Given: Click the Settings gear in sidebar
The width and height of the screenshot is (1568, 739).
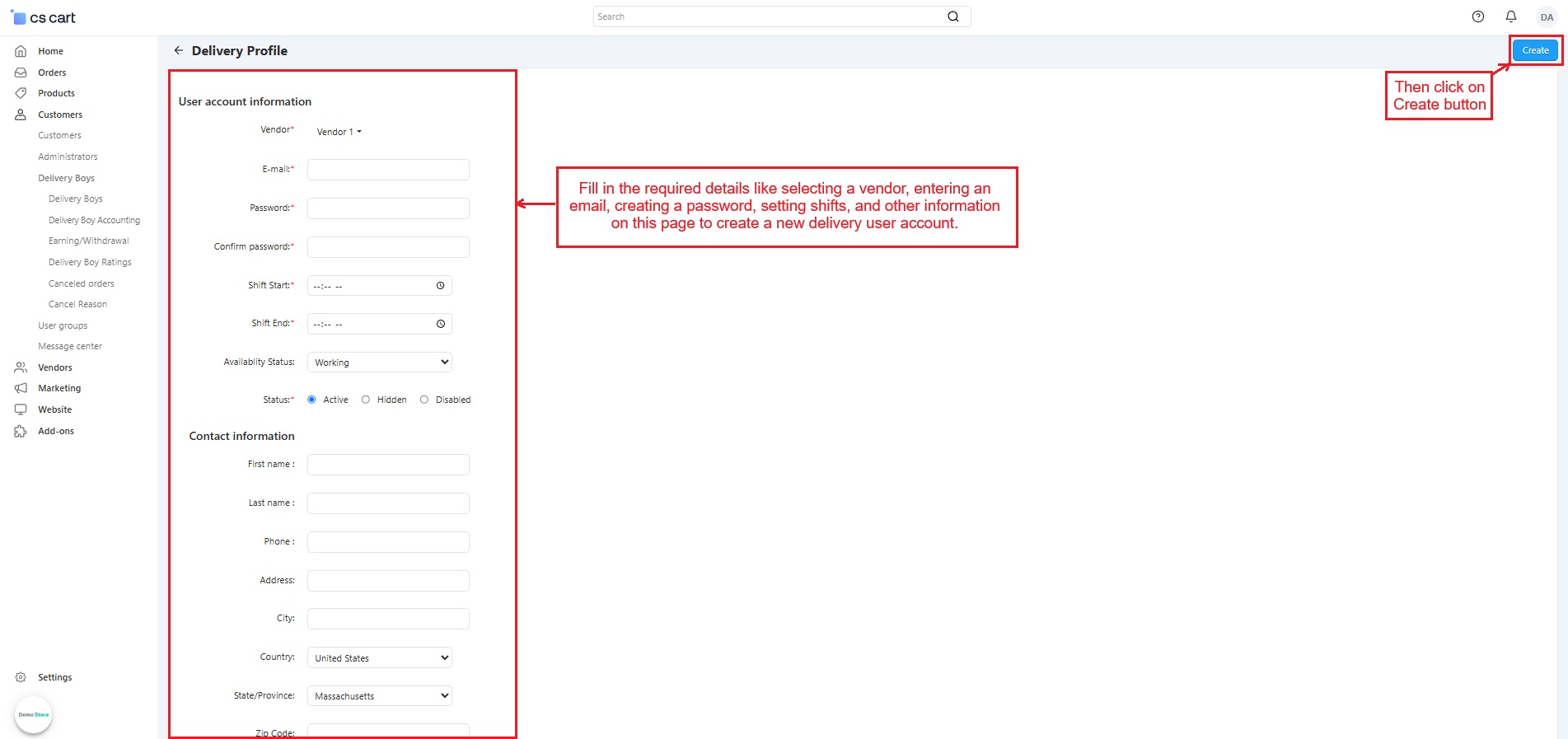Looking at the screenshot, I should pyautogui.click(x=21, y=677).
